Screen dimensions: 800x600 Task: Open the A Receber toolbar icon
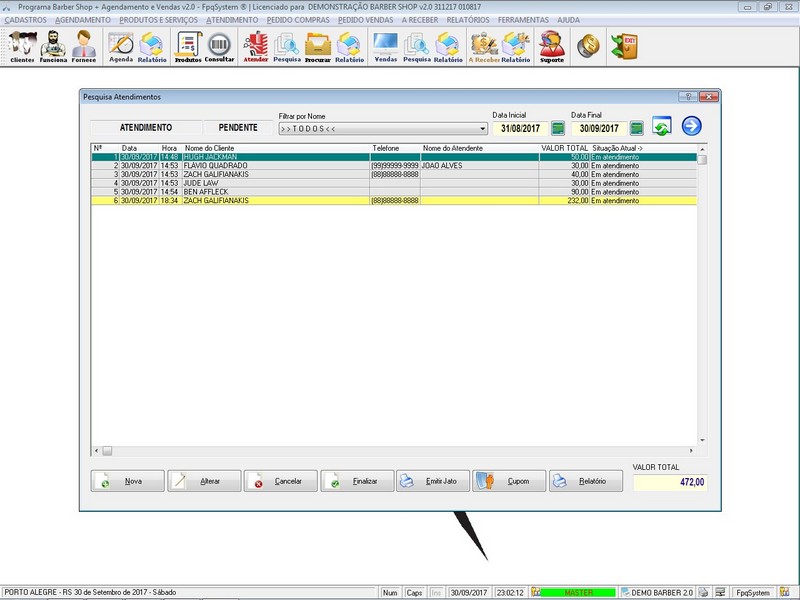point(484,46)
